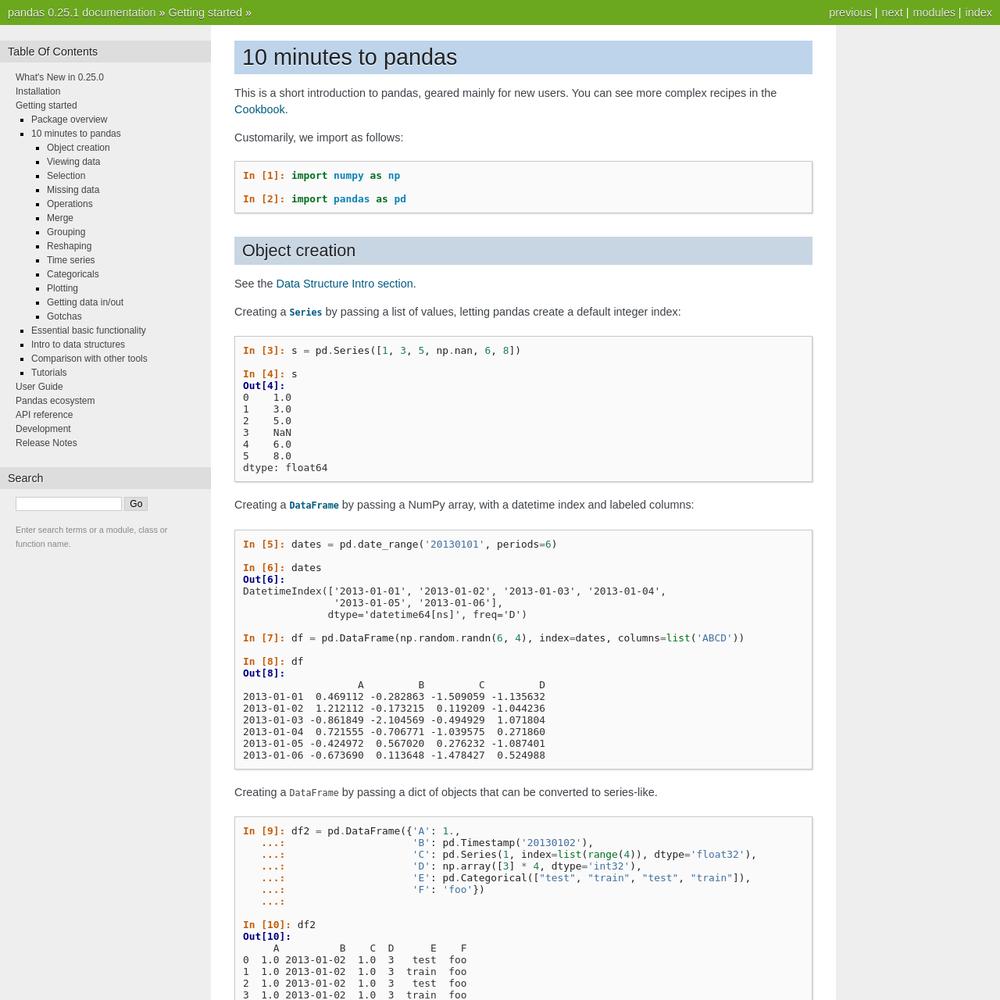Click the sidebar search input field
Image resolution: width=1000 pixels, height=1000 pixels.
pyautogui.click(x=68, y=503)
